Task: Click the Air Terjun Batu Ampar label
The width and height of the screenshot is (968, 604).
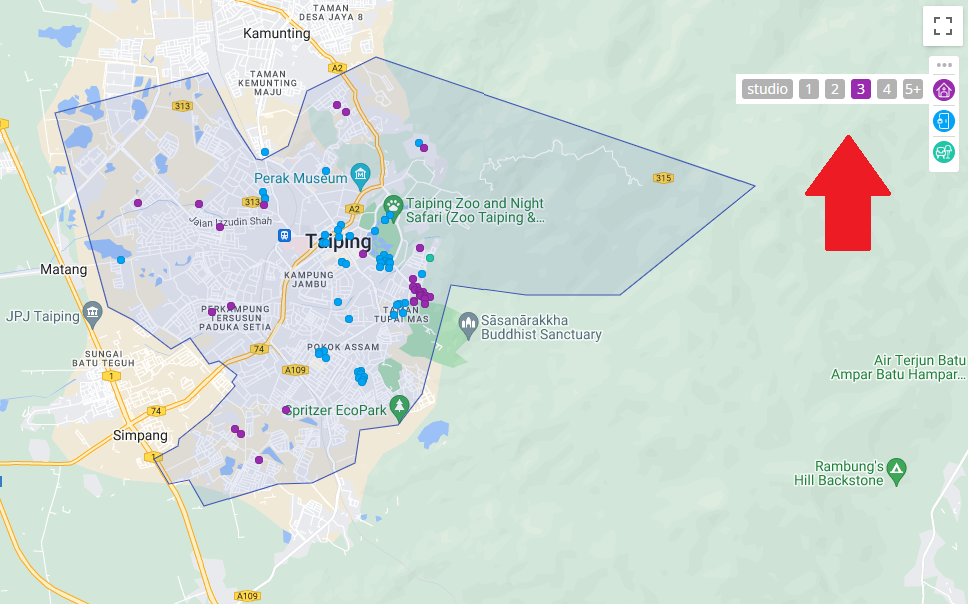Action: tap(898, 367)
